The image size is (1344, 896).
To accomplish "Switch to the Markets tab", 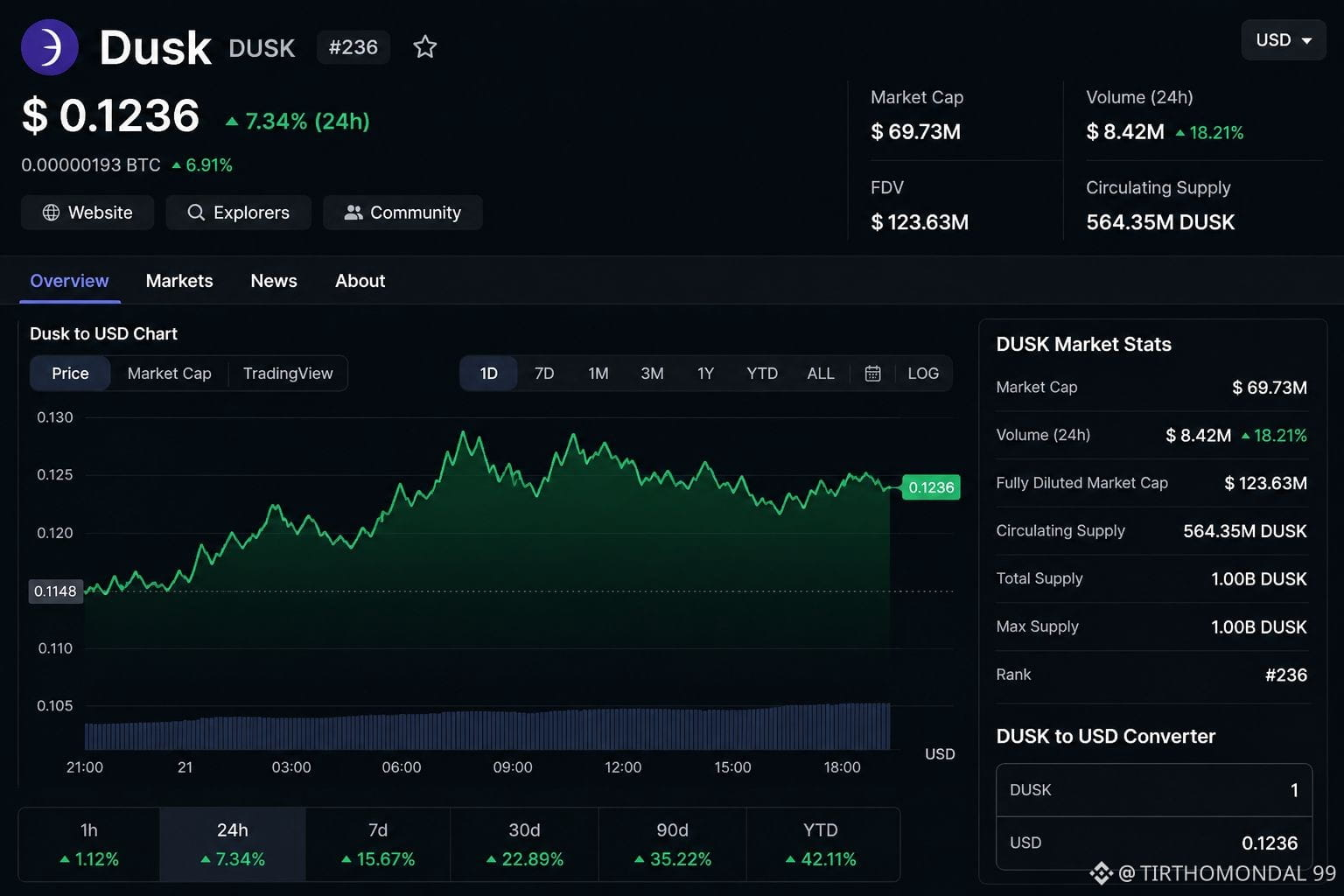I will pos(179,281).
